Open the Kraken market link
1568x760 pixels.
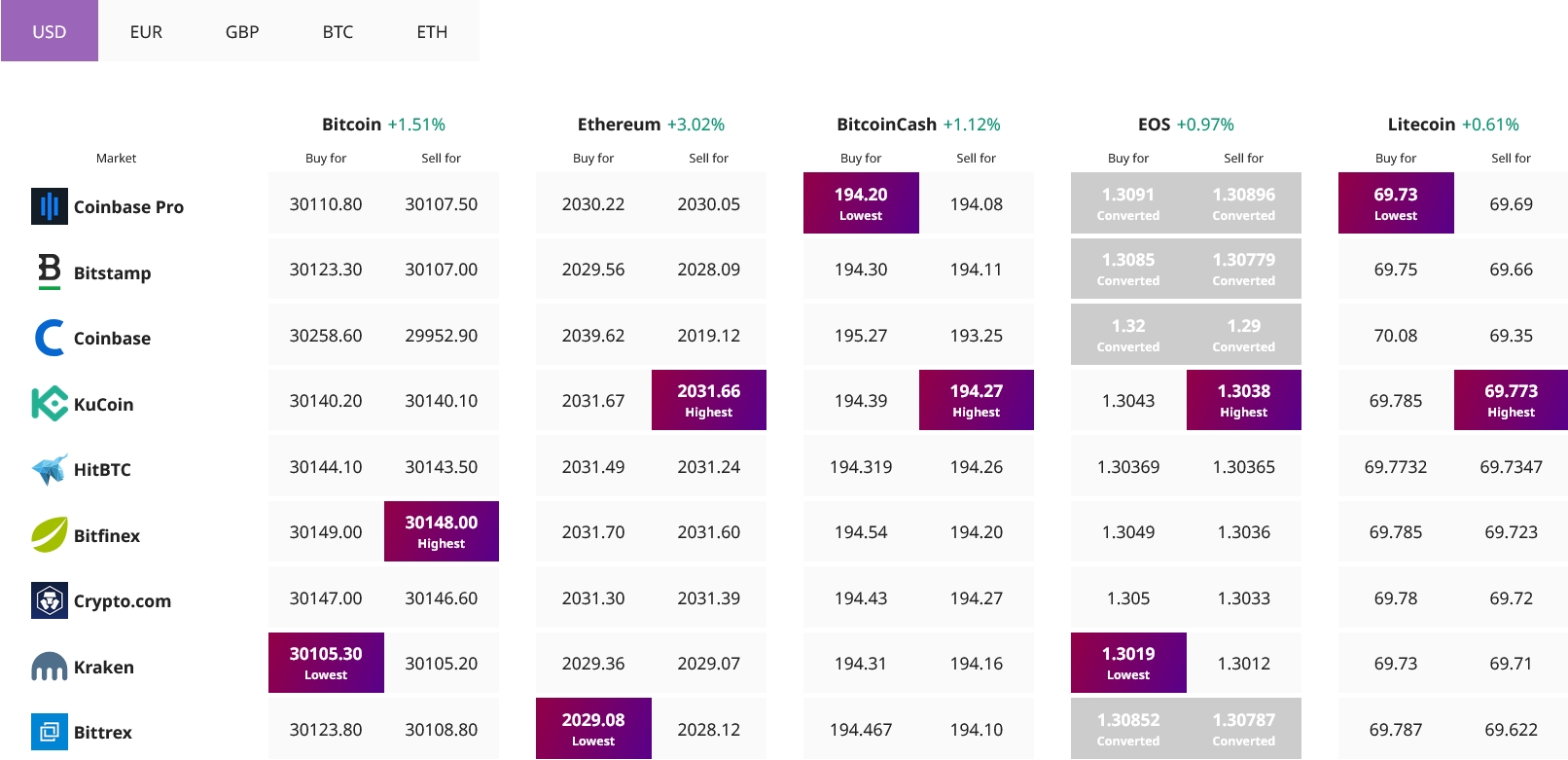pos(104,667)
